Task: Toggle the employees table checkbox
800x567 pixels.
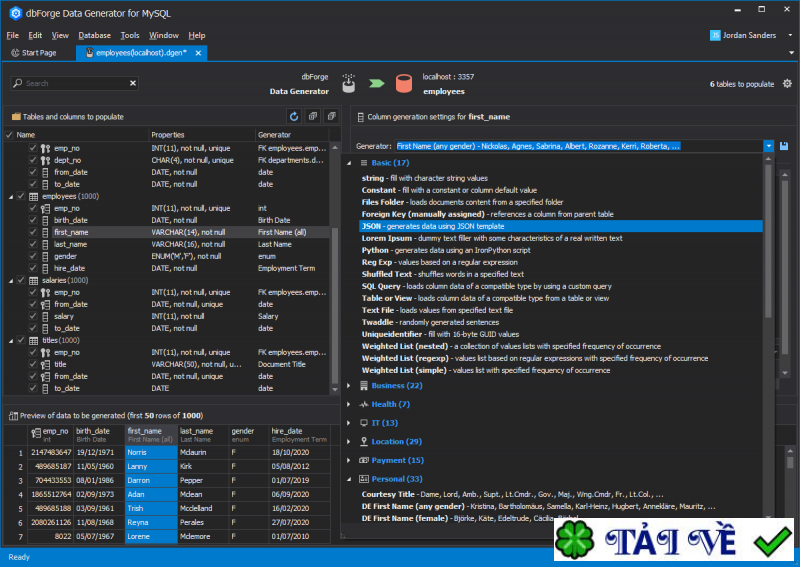Action: [21, 196]
